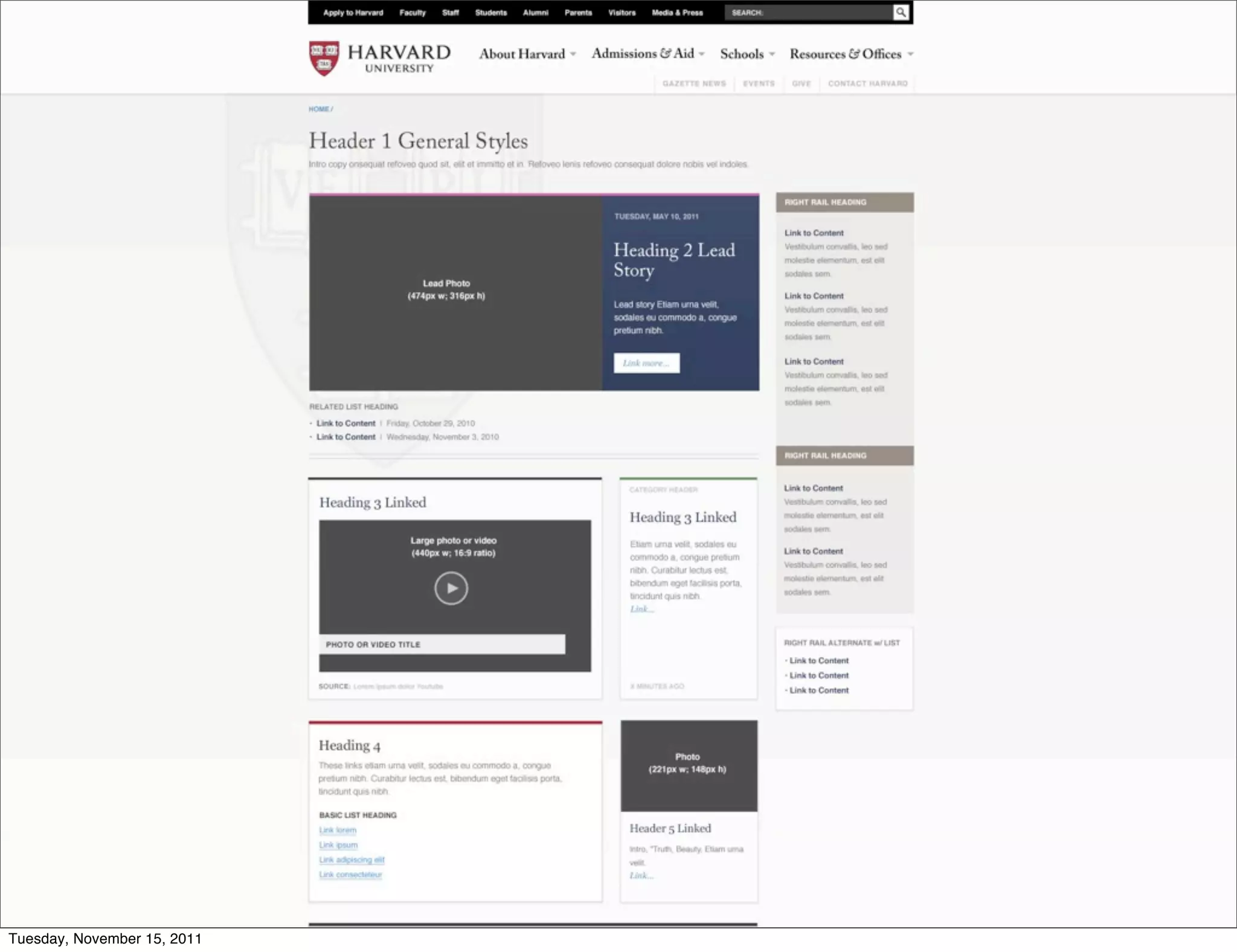Click the Harvard shield logo
Viewport: 1237px width, 952px height.
[x=324, y=58]
